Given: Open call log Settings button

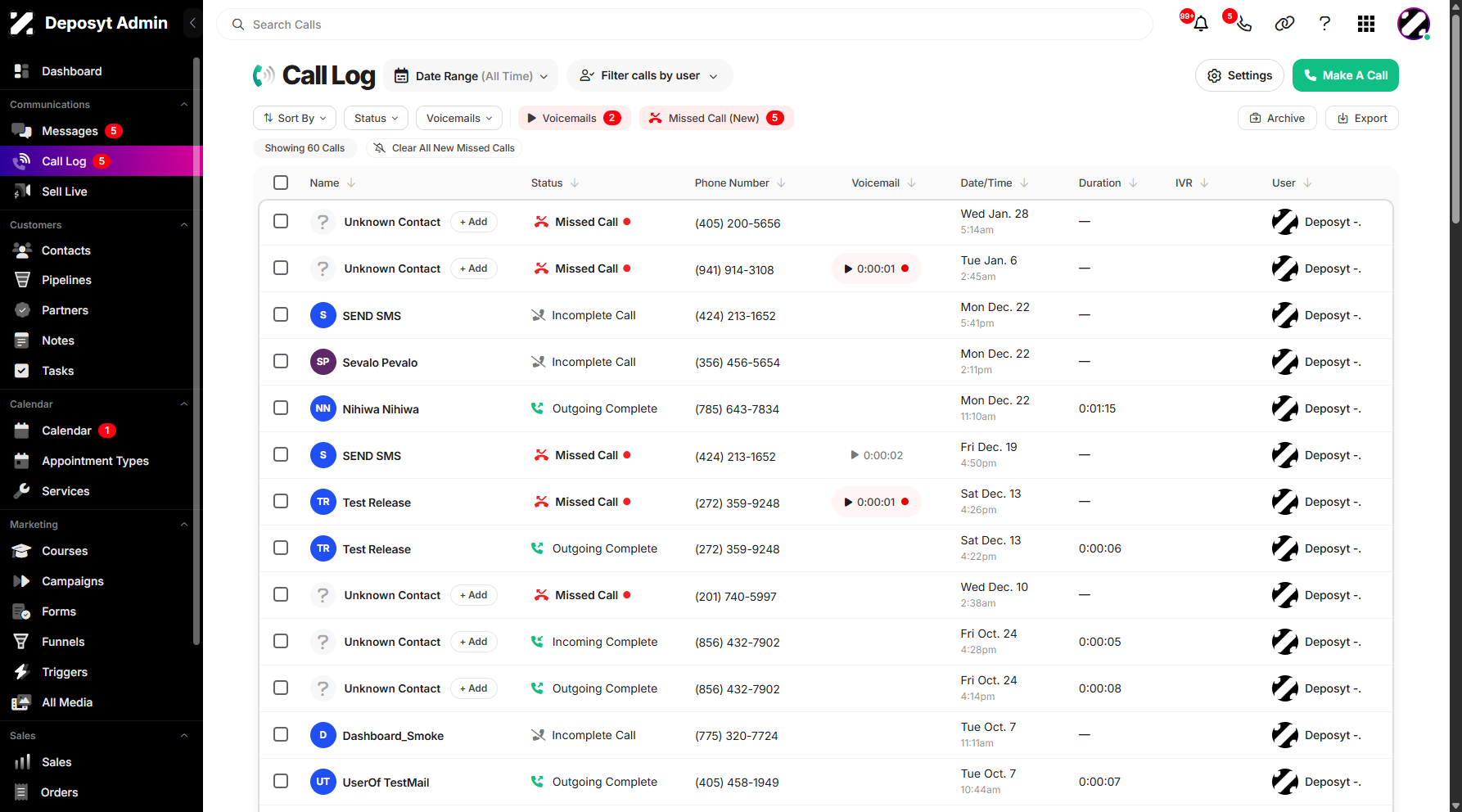Looking at the screenshot, I should pos(1239,75).
